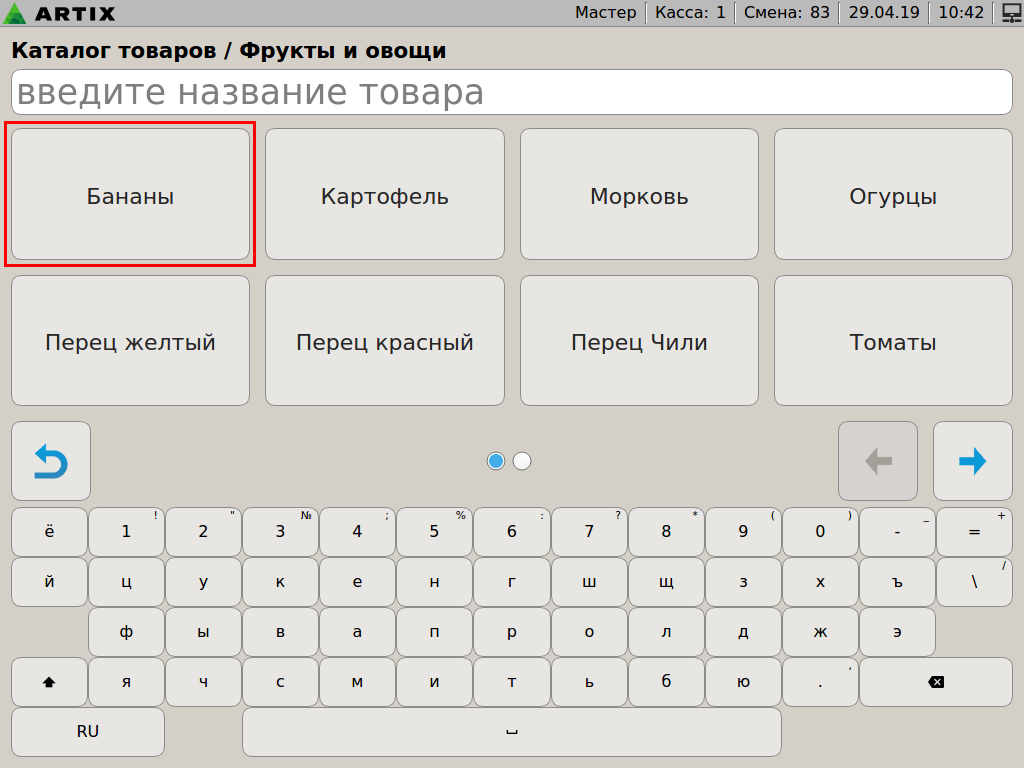
Task: Select the first page indicator dot
Action: point(496,461)
